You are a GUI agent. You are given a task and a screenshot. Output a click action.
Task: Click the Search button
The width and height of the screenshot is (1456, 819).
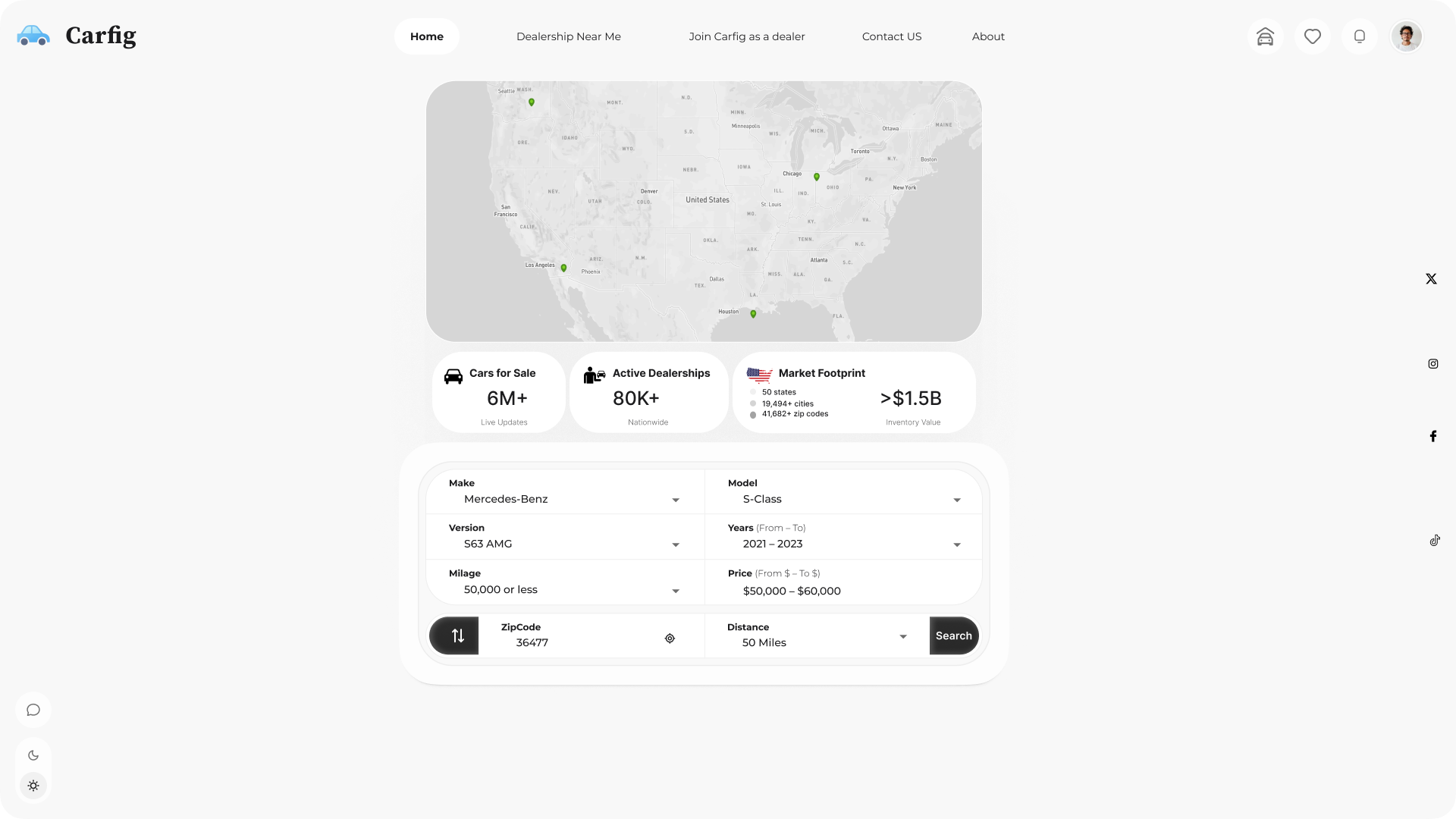click(954, 635)
